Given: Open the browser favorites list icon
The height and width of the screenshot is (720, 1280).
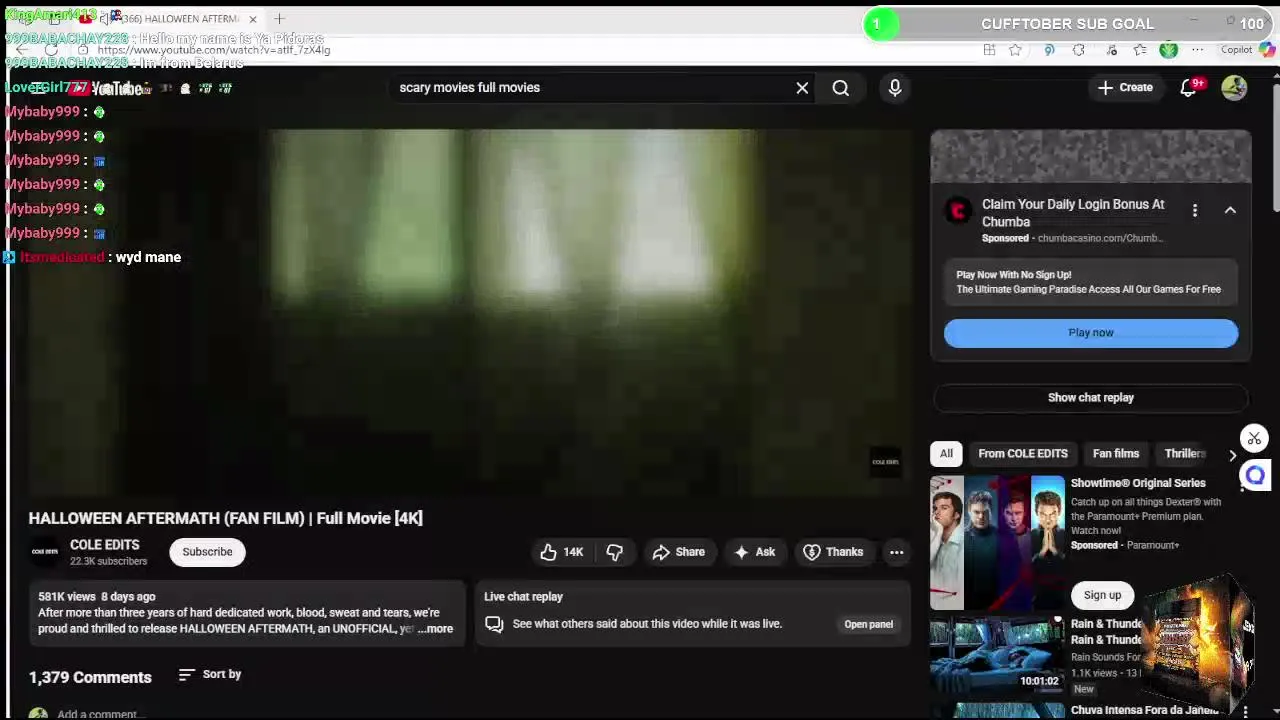Looking at the screenshot, I should point(1140,50).
